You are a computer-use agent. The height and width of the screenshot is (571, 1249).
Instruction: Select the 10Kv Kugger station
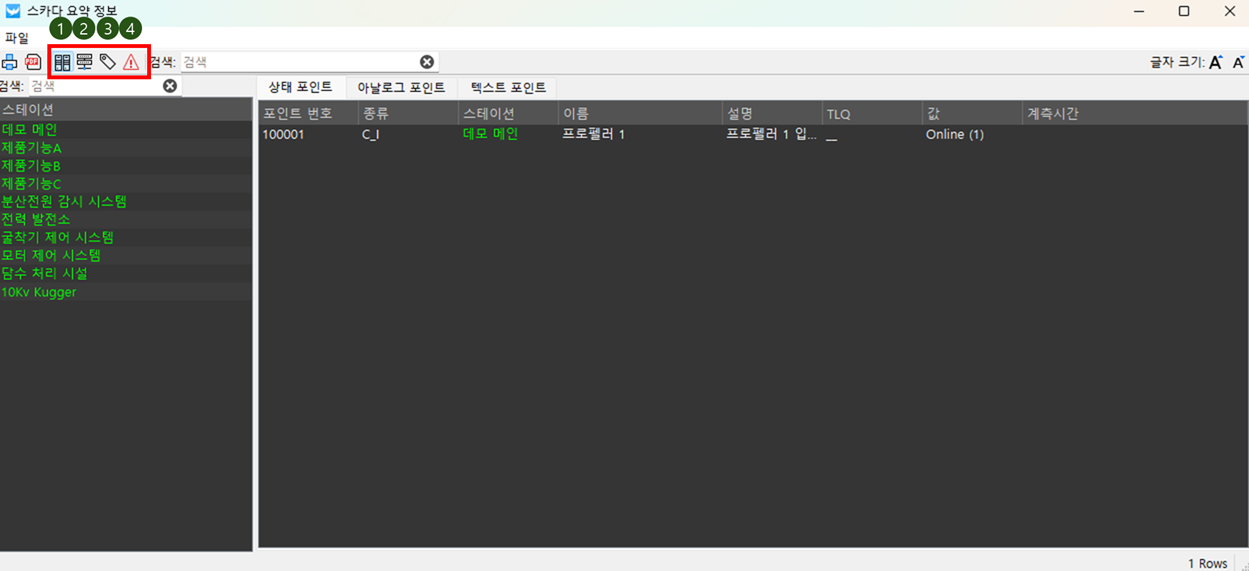click(39, 292)
